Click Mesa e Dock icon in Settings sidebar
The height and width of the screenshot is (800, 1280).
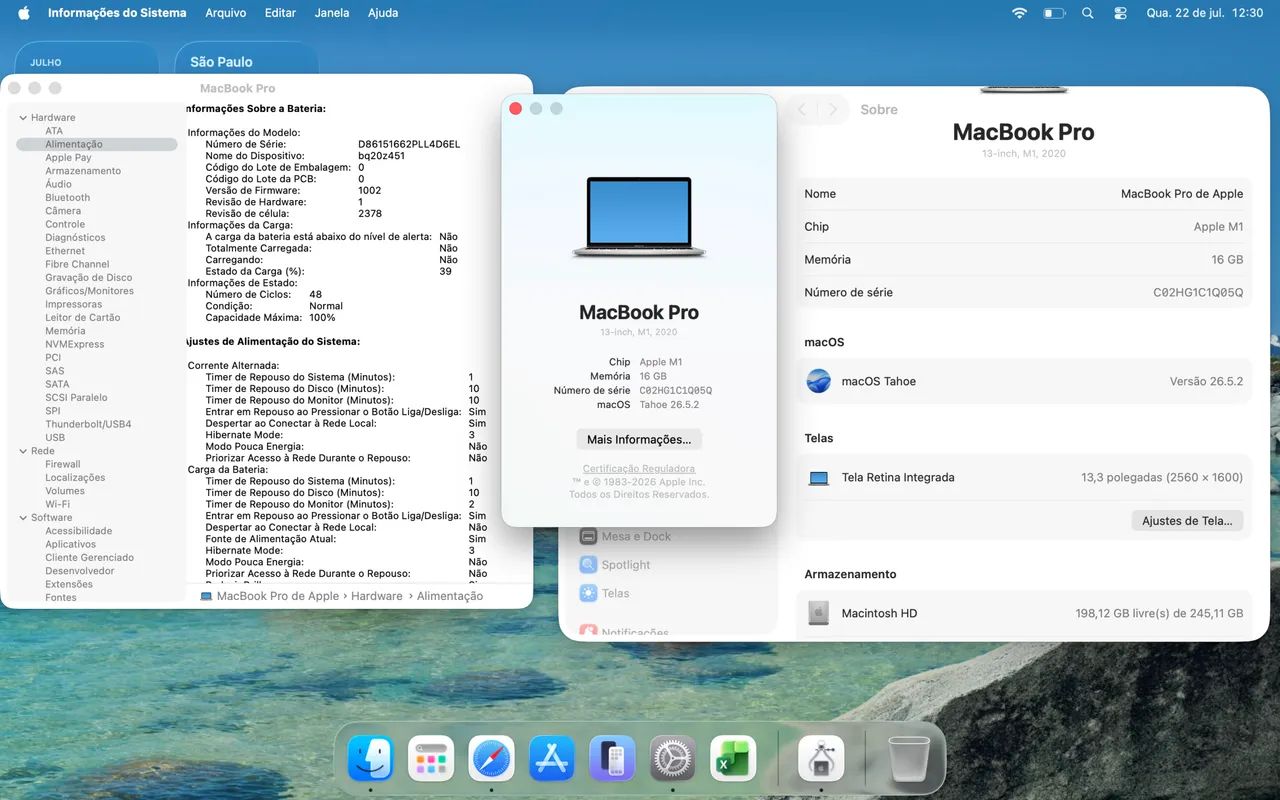click(x=588, y=536)
